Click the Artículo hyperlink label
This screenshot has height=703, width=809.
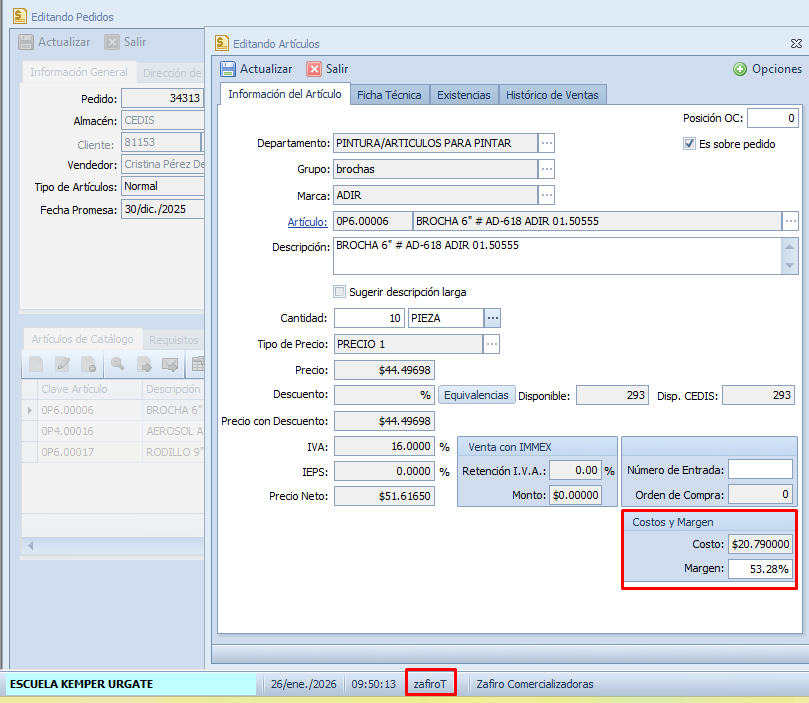click(307, 221)
